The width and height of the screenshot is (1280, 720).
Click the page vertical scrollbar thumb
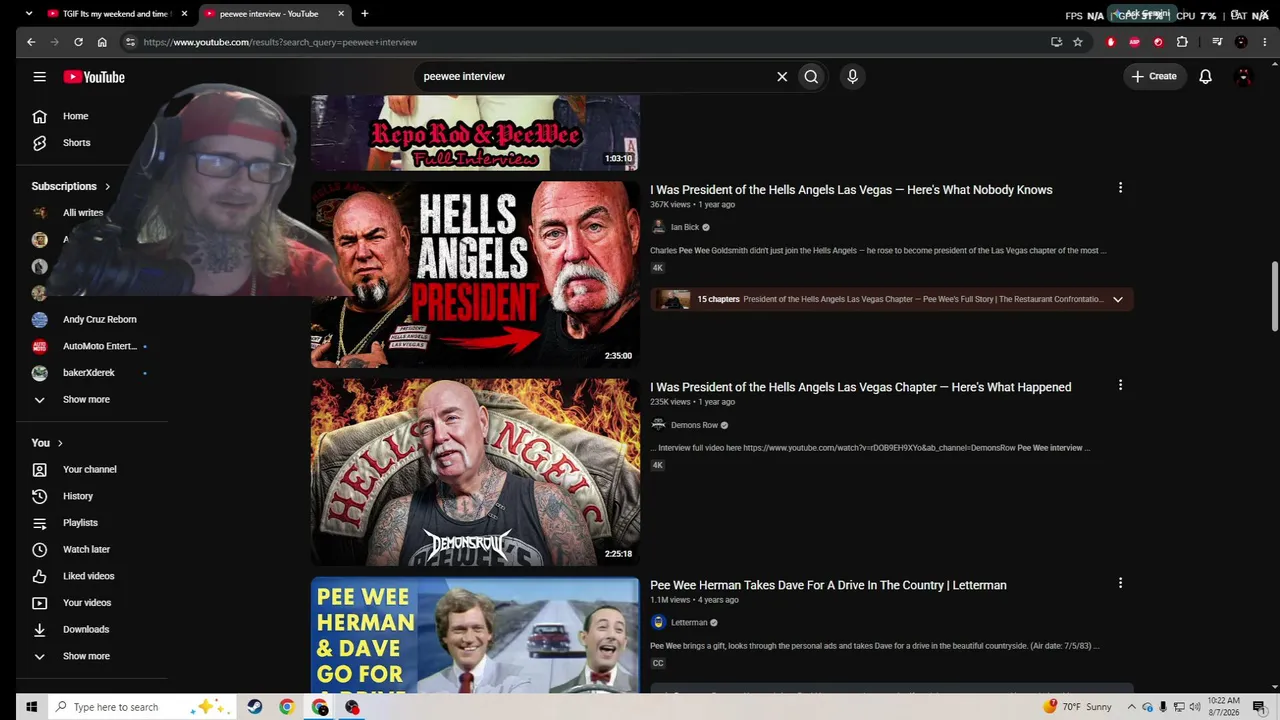tap(1274, 296)
